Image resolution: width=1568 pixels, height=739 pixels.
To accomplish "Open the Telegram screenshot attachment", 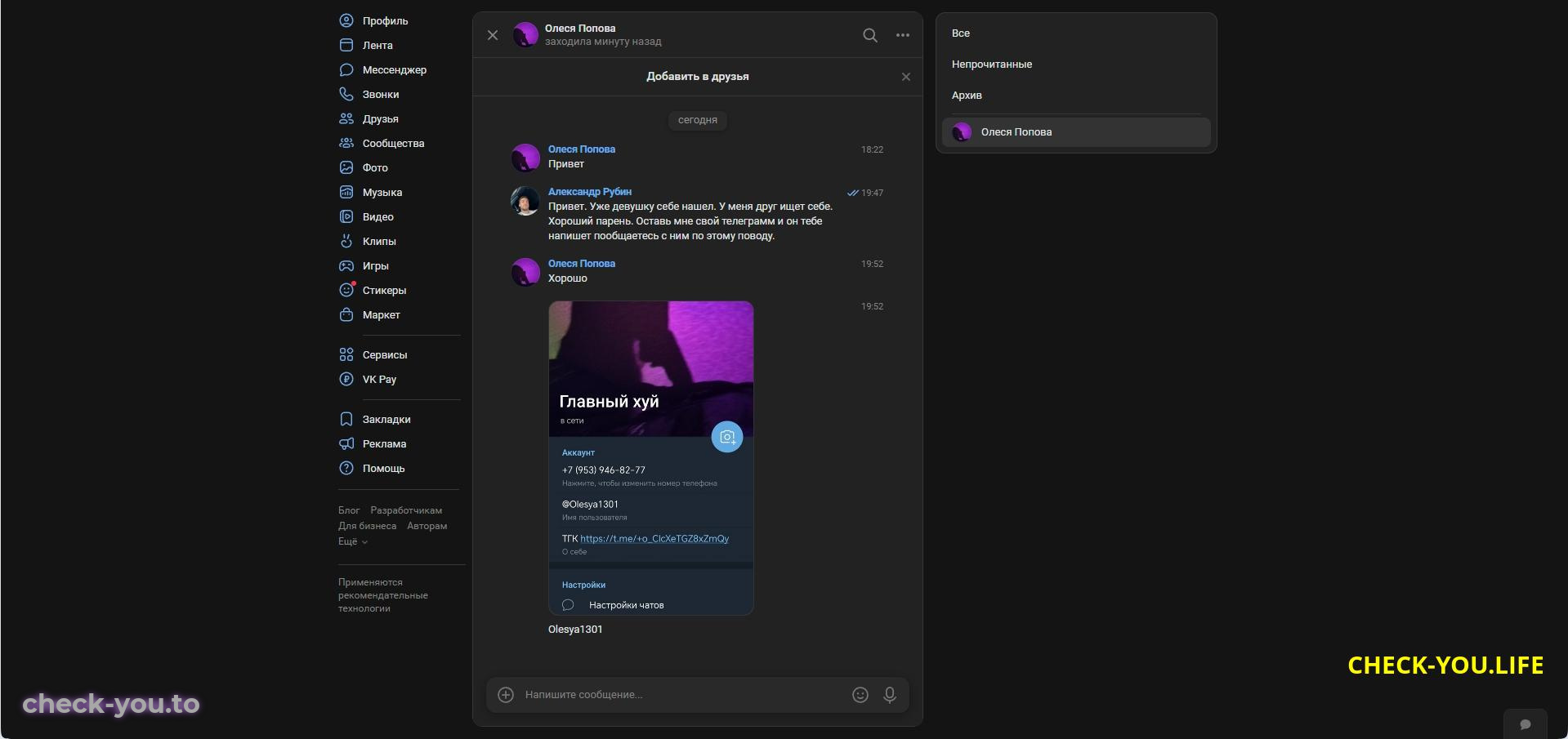I will click(651, 458).
